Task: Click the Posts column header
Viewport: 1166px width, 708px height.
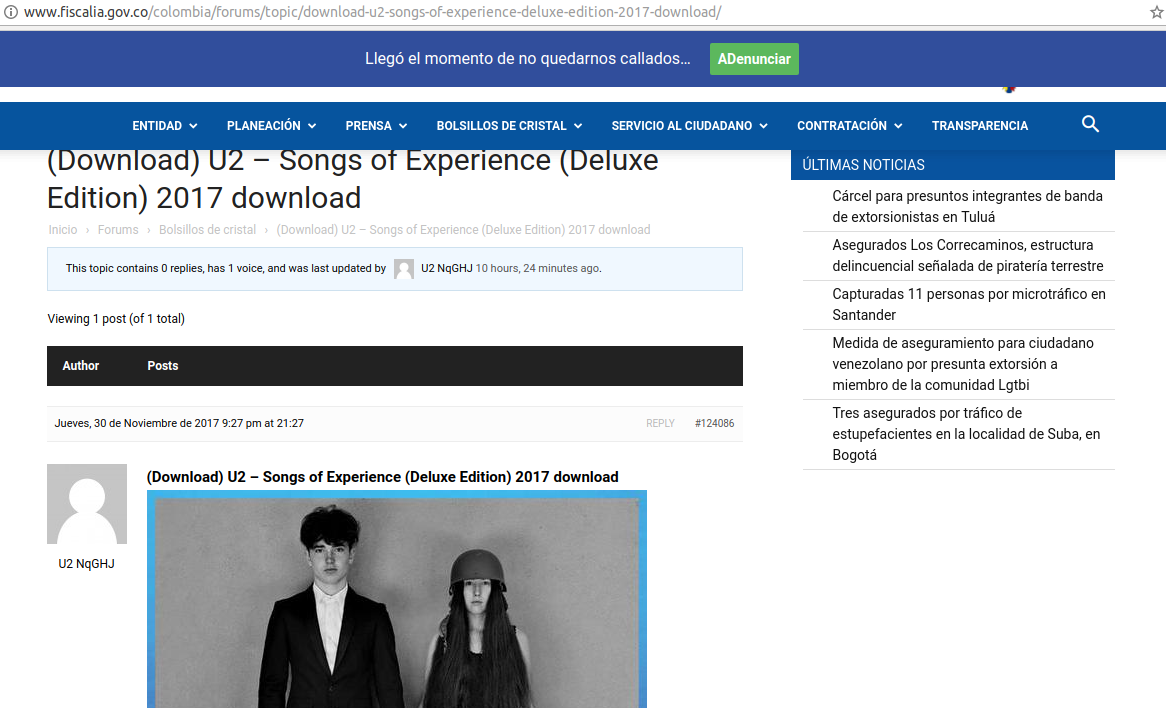Action: click(163, 366)
